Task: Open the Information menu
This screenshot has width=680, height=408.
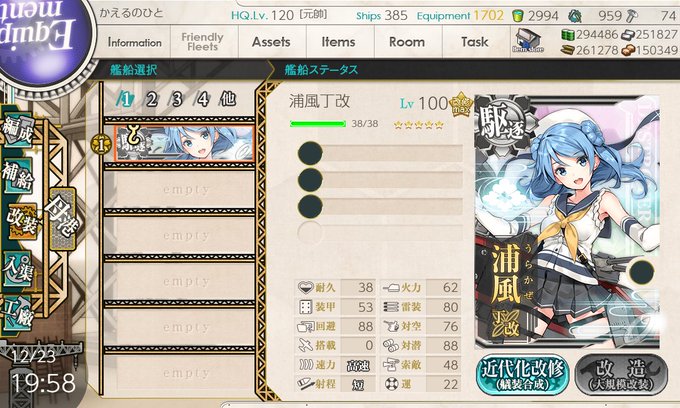Action: 134,42
